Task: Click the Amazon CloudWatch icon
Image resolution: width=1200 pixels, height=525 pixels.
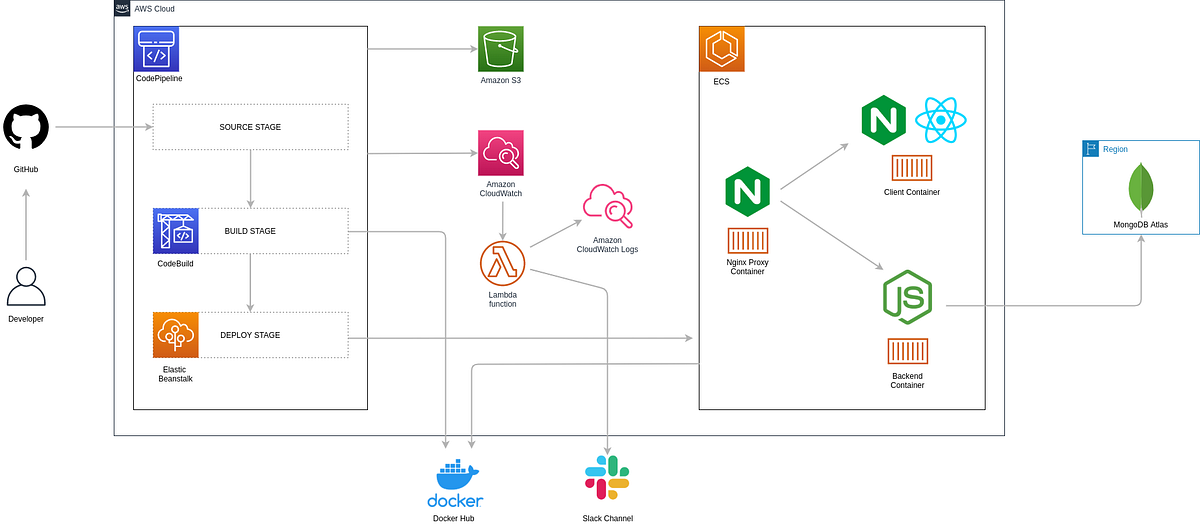Action: tap(500, 153)
